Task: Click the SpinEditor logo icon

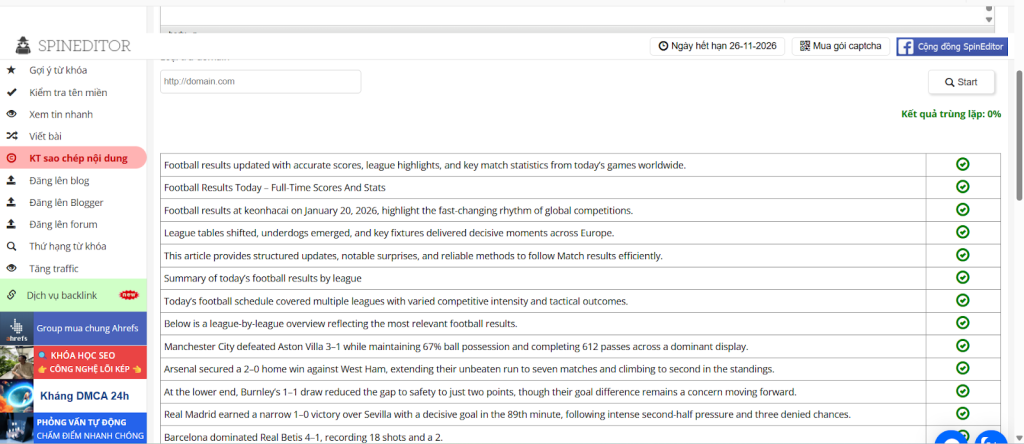Action: [x=22, y=46]
